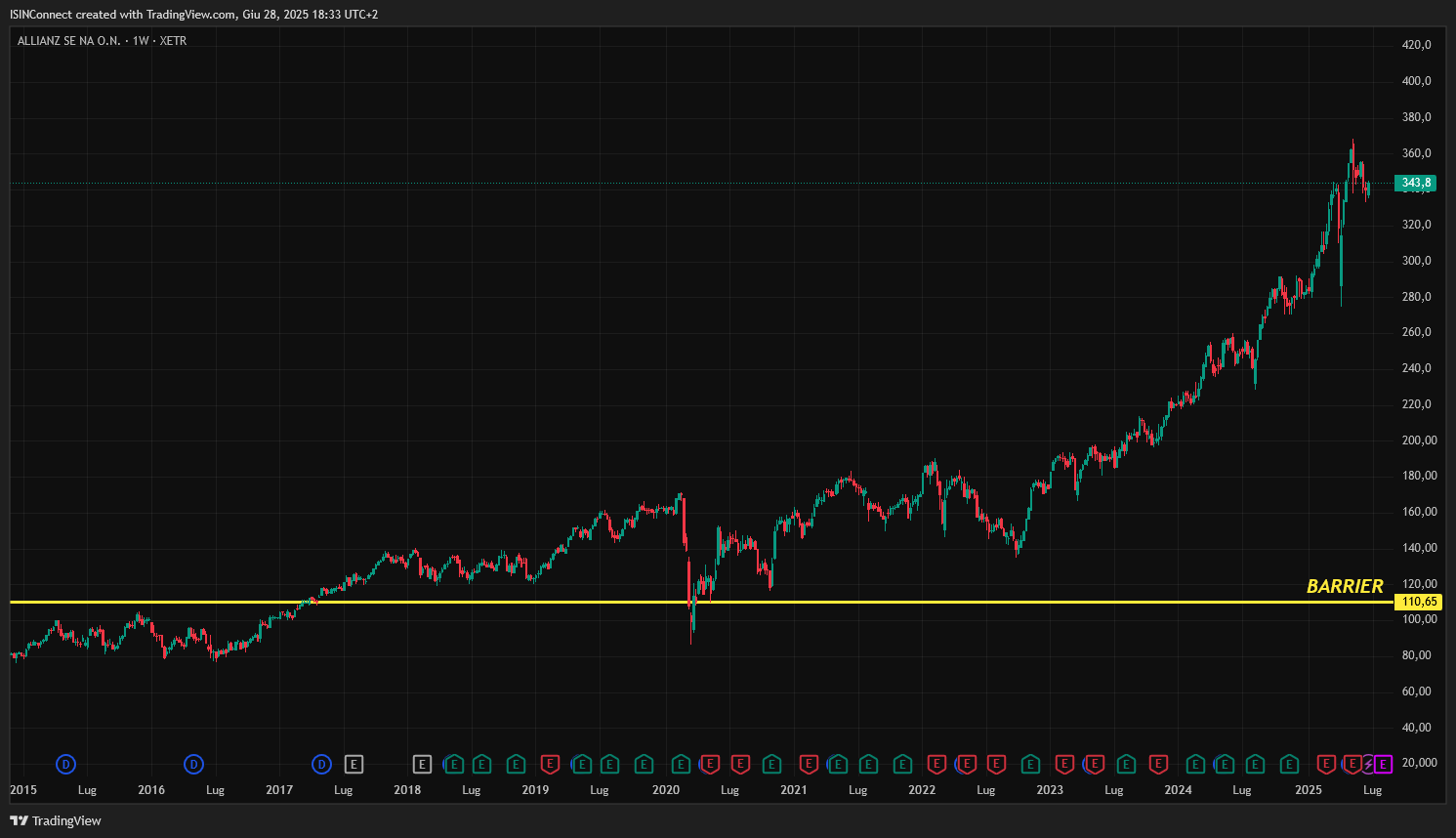Select the first green E marker after 2018
Screen dimensions: 1456x838
pyautogui.click(x=454, y=764)
